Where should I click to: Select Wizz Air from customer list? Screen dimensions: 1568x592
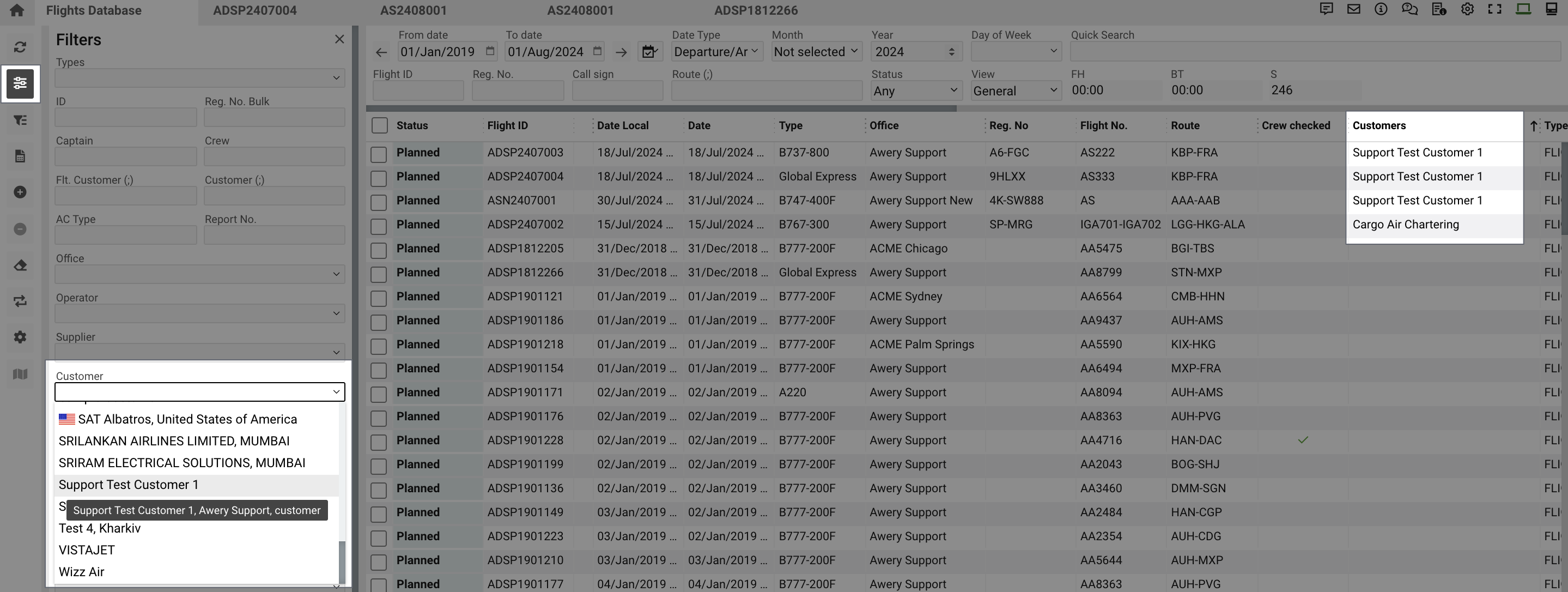(x=82, y=572)
